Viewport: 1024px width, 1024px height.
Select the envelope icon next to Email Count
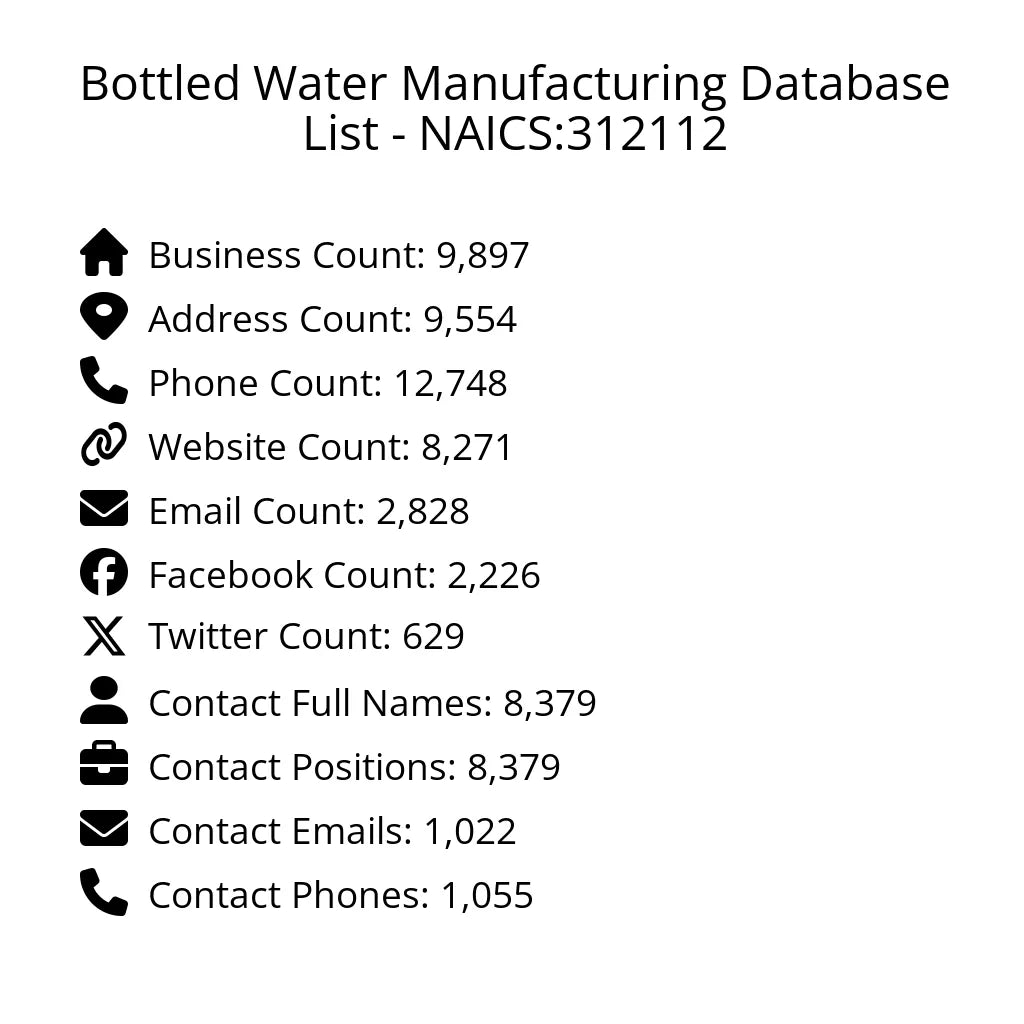[x=104, y=509]
